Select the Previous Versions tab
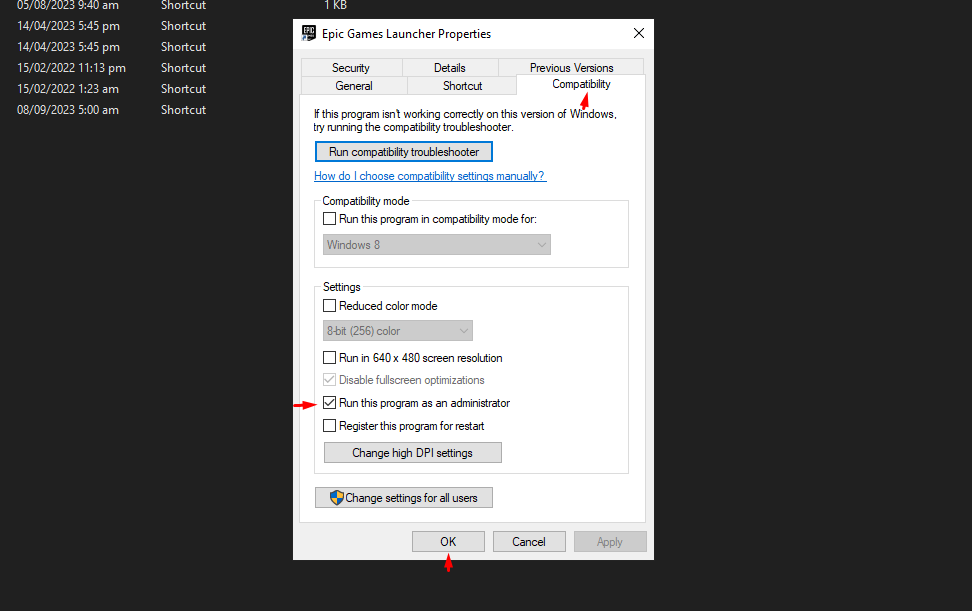Screen dimensions: 972x611 [571, 68]
